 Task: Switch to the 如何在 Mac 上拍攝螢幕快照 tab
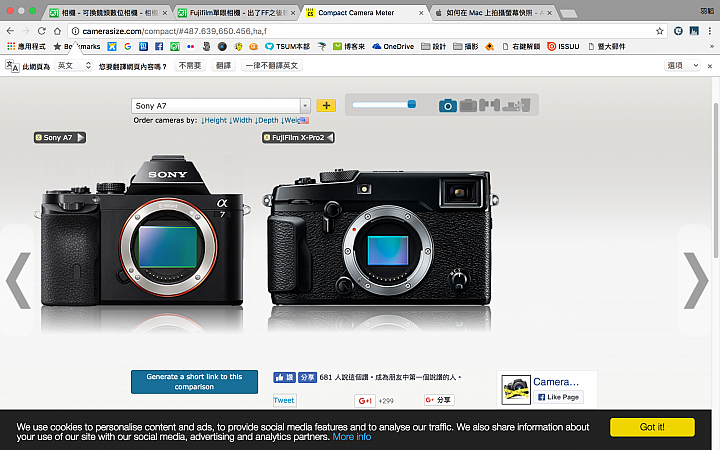[x=494, y=13]
